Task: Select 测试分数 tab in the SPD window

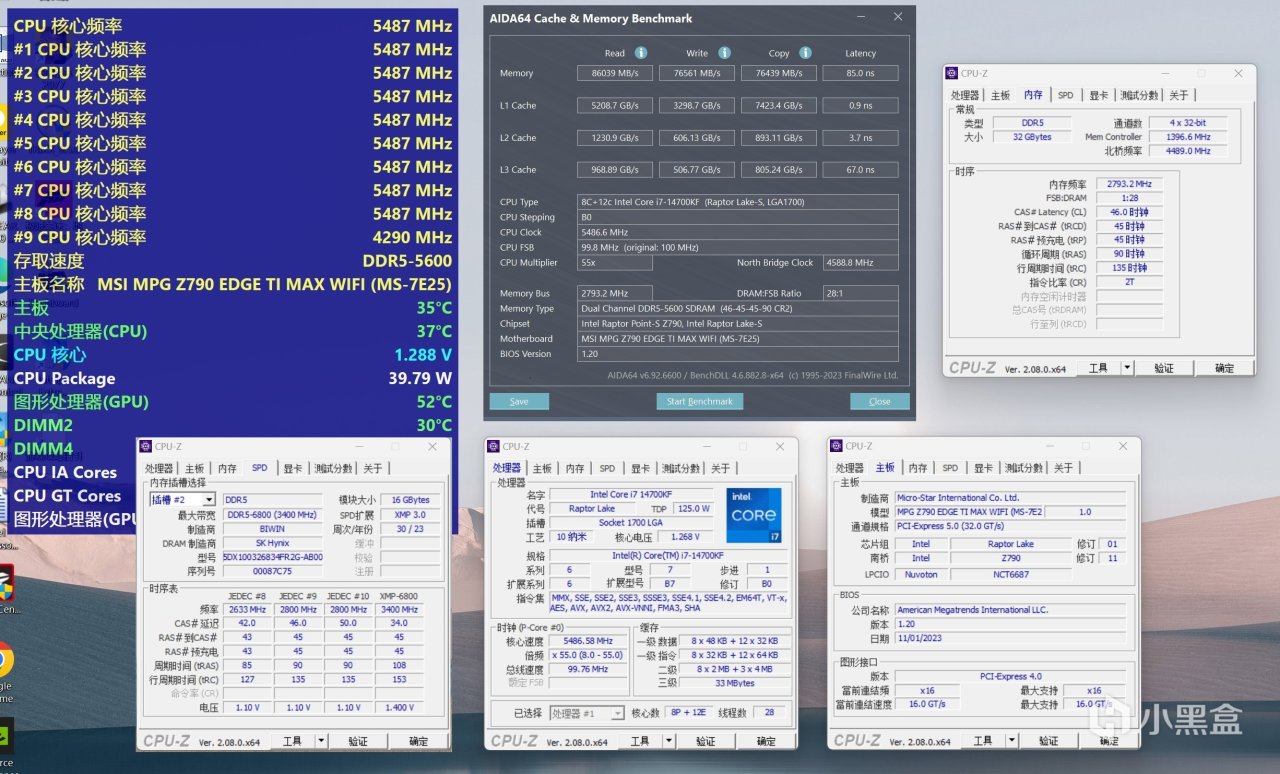Action: point(333,468)
